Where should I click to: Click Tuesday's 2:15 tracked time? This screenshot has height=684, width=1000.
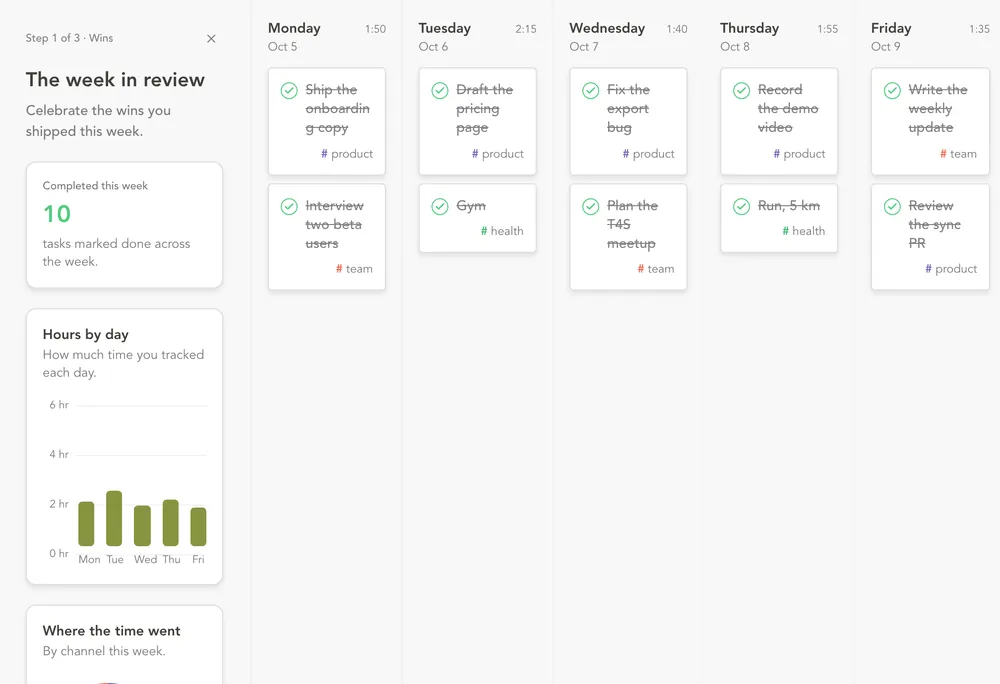[526, 29]
